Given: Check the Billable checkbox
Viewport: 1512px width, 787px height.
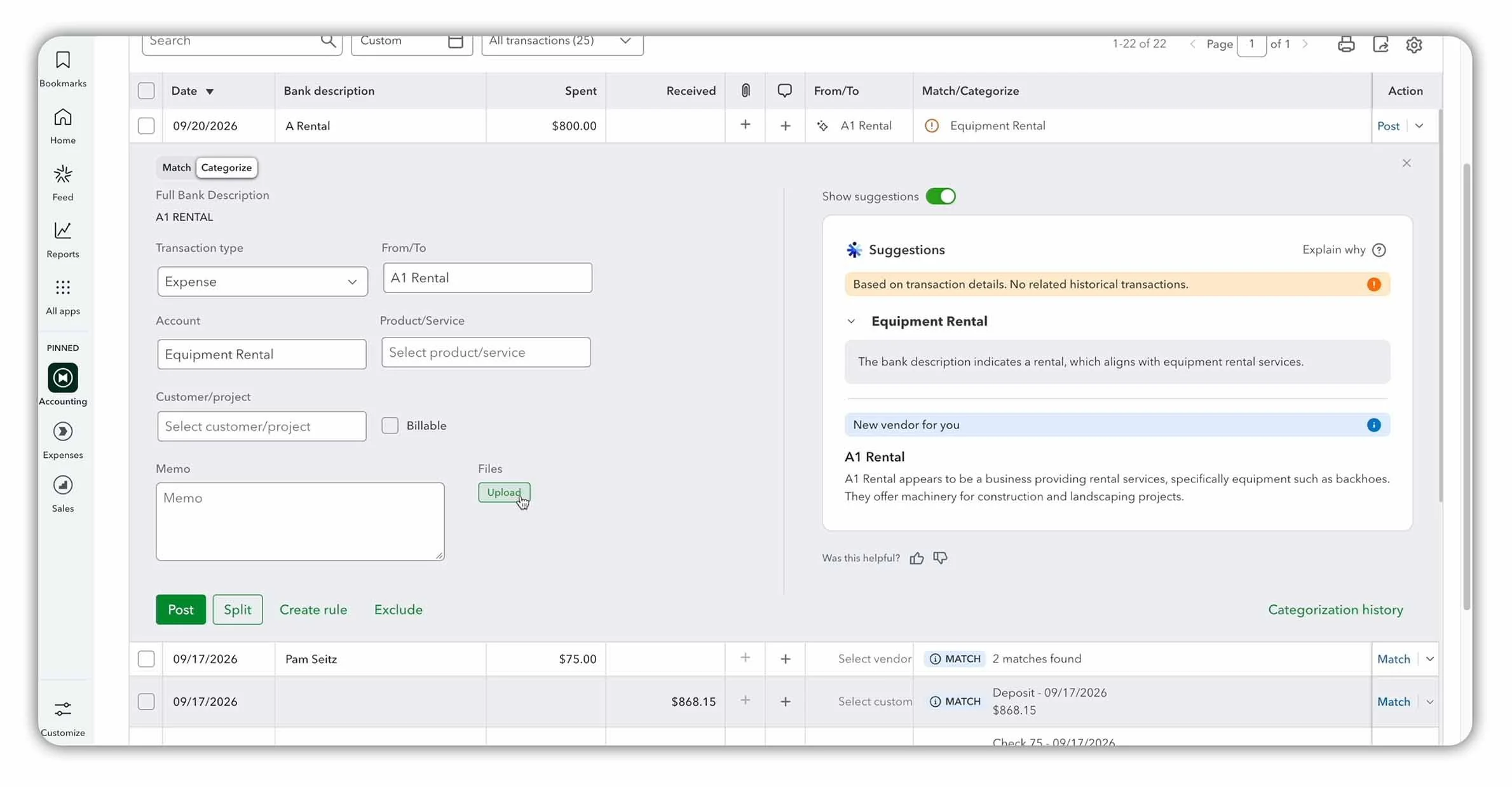Looking at the screenshot, I should 390,425.
